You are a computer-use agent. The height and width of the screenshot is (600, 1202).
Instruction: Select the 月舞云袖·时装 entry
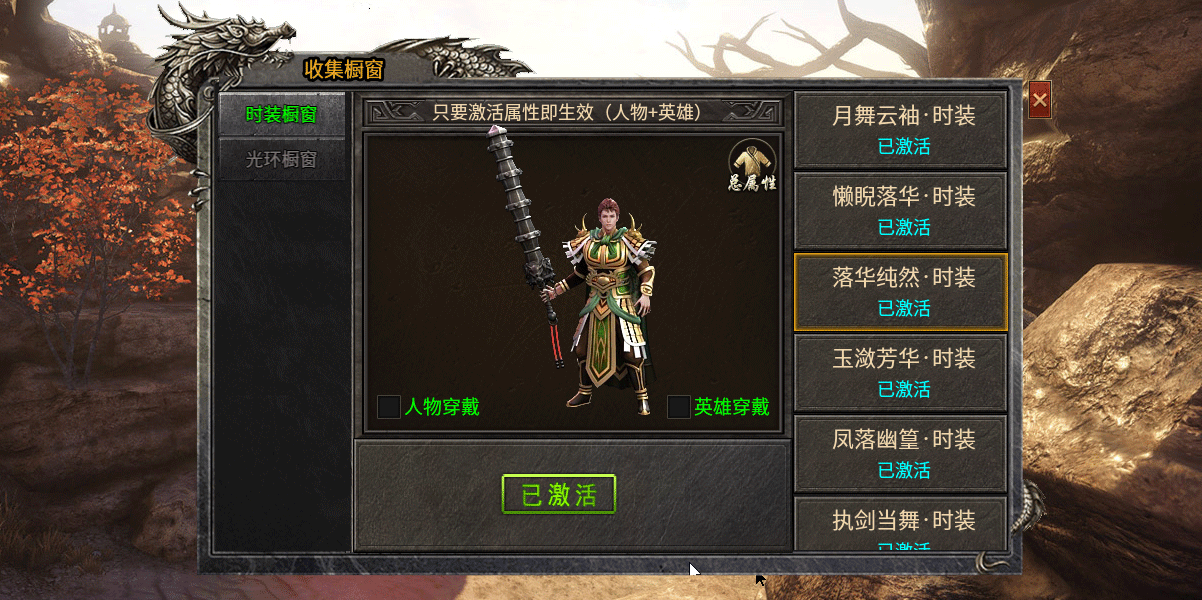pos(900,130)
